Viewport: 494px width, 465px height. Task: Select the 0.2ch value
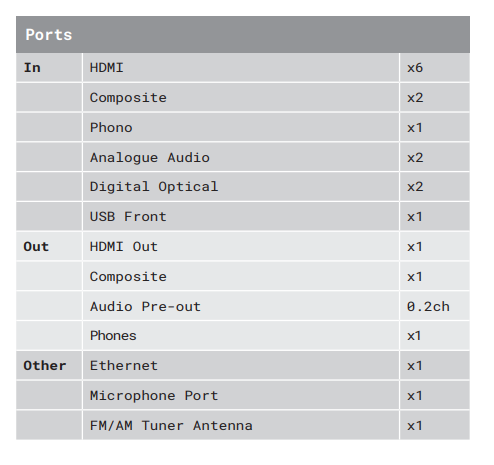click(x=428, y=306)
